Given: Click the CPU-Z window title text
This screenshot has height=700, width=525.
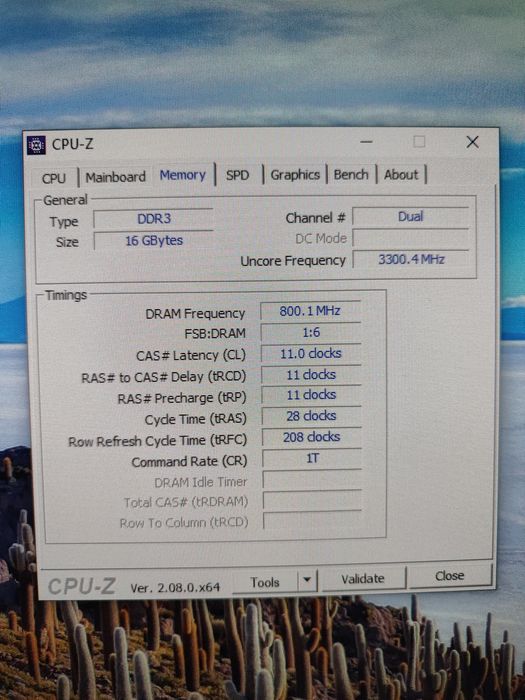Looking at the screenshot, I should (x=73, y=144).
